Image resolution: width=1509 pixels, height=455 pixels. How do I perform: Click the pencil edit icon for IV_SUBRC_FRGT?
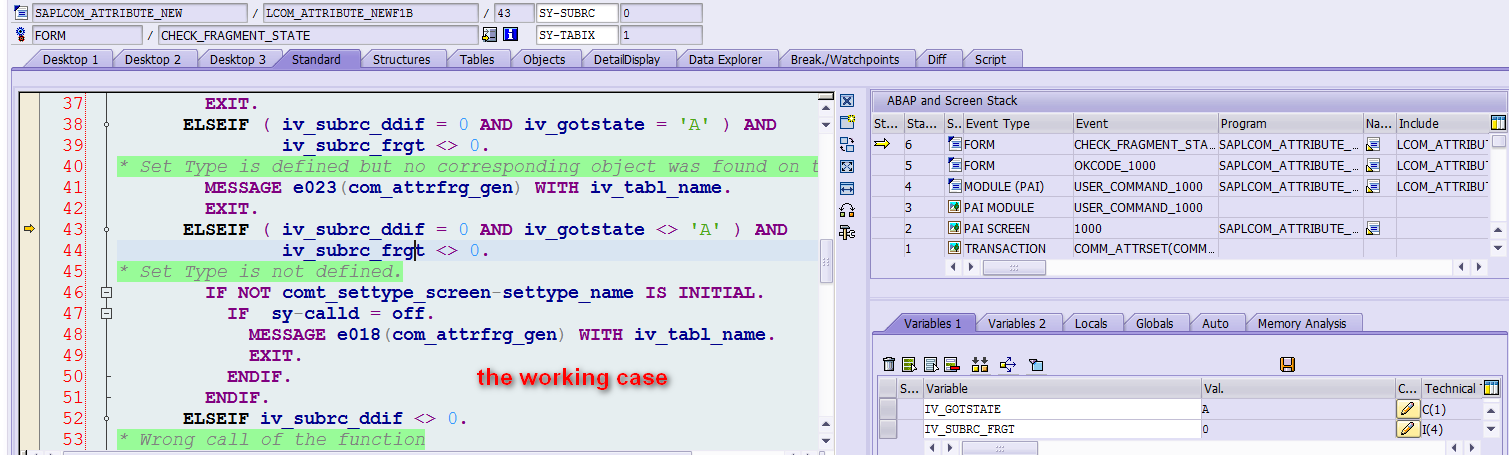pyautogui.click(x=1408, y=429)
